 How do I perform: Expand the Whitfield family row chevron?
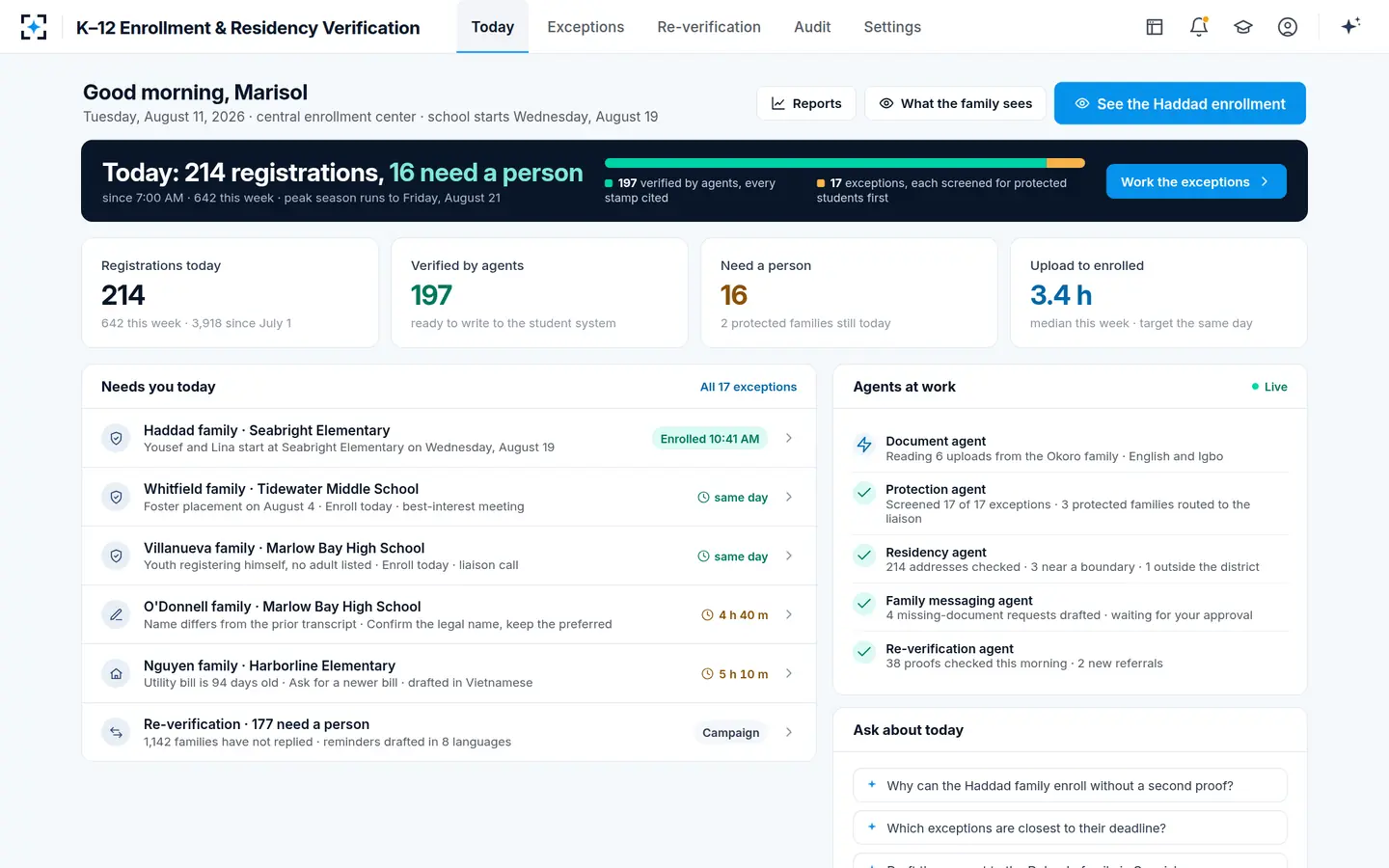[789, 497]
